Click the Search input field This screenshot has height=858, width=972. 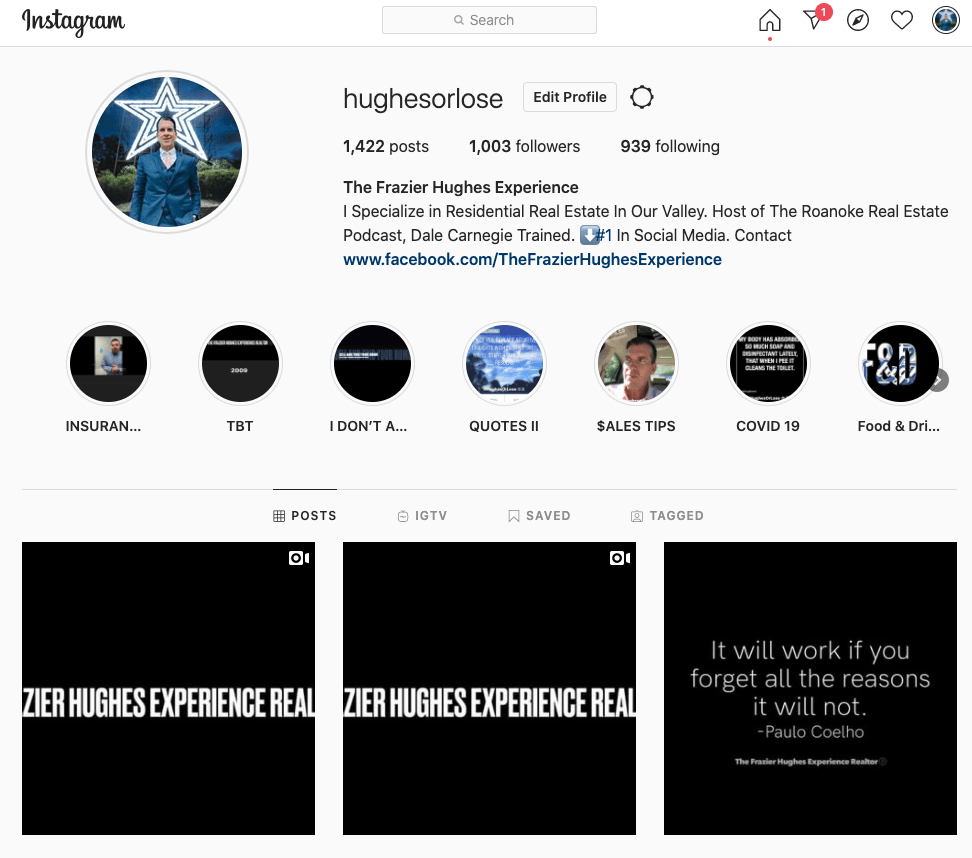pos(489,20)
